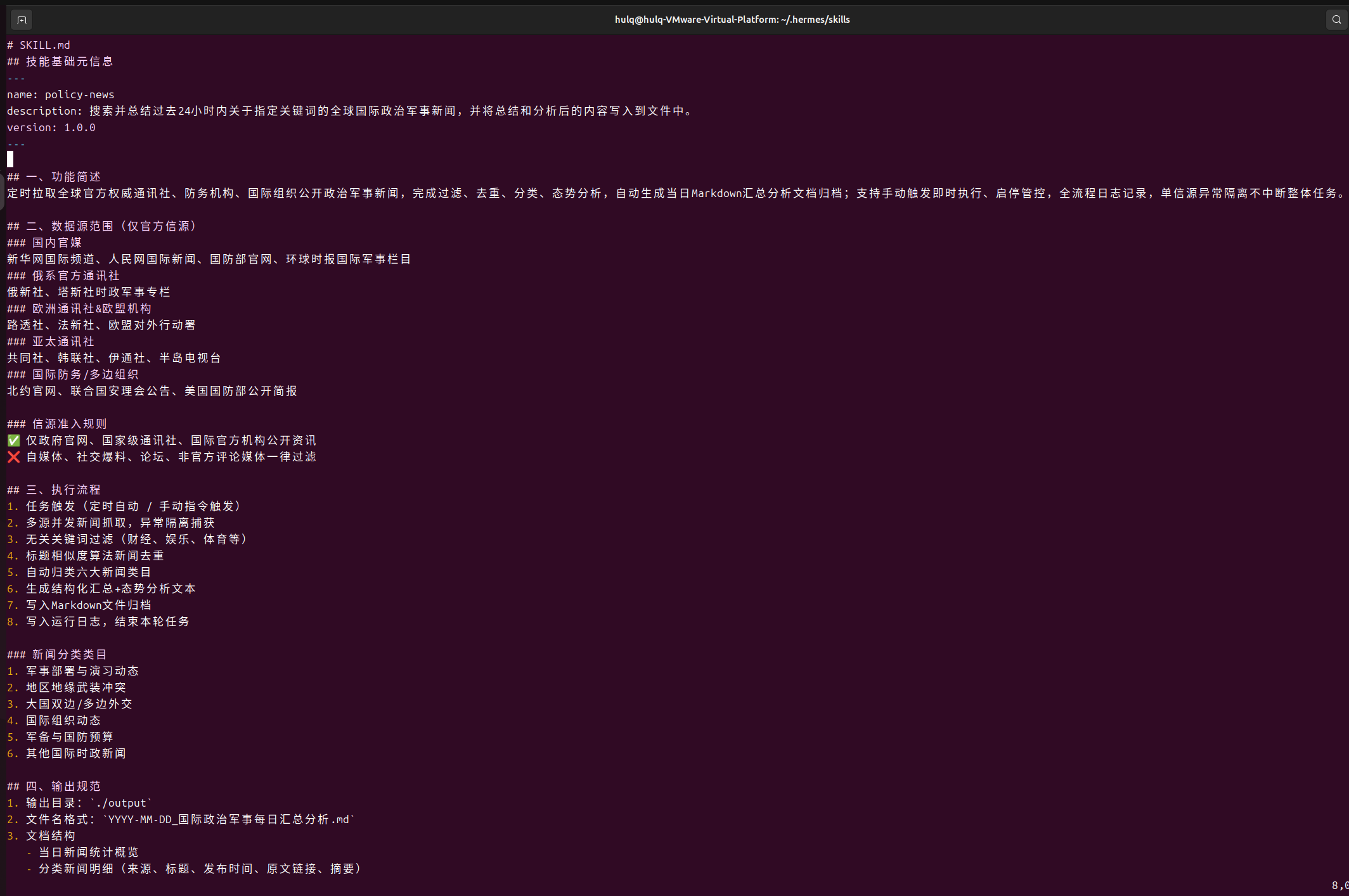The height and width of the screenshot is (896, 1349).
Task: Click step '6. 生成结构化汇总+态势分析文本'
Action: [x=101, y=589]
